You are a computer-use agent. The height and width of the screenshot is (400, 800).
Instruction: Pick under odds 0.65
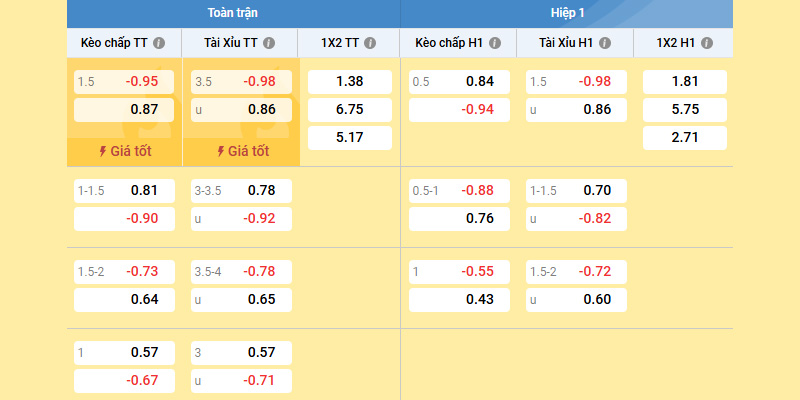coord(241,299)
